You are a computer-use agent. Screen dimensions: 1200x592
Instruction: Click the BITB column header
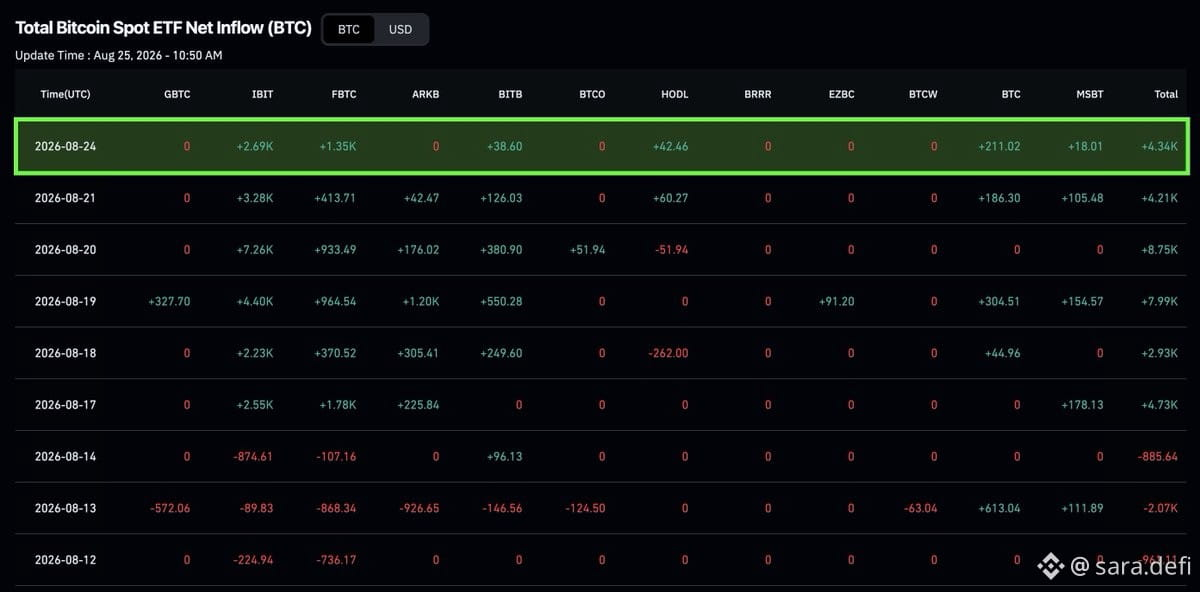tap(510, 94)
